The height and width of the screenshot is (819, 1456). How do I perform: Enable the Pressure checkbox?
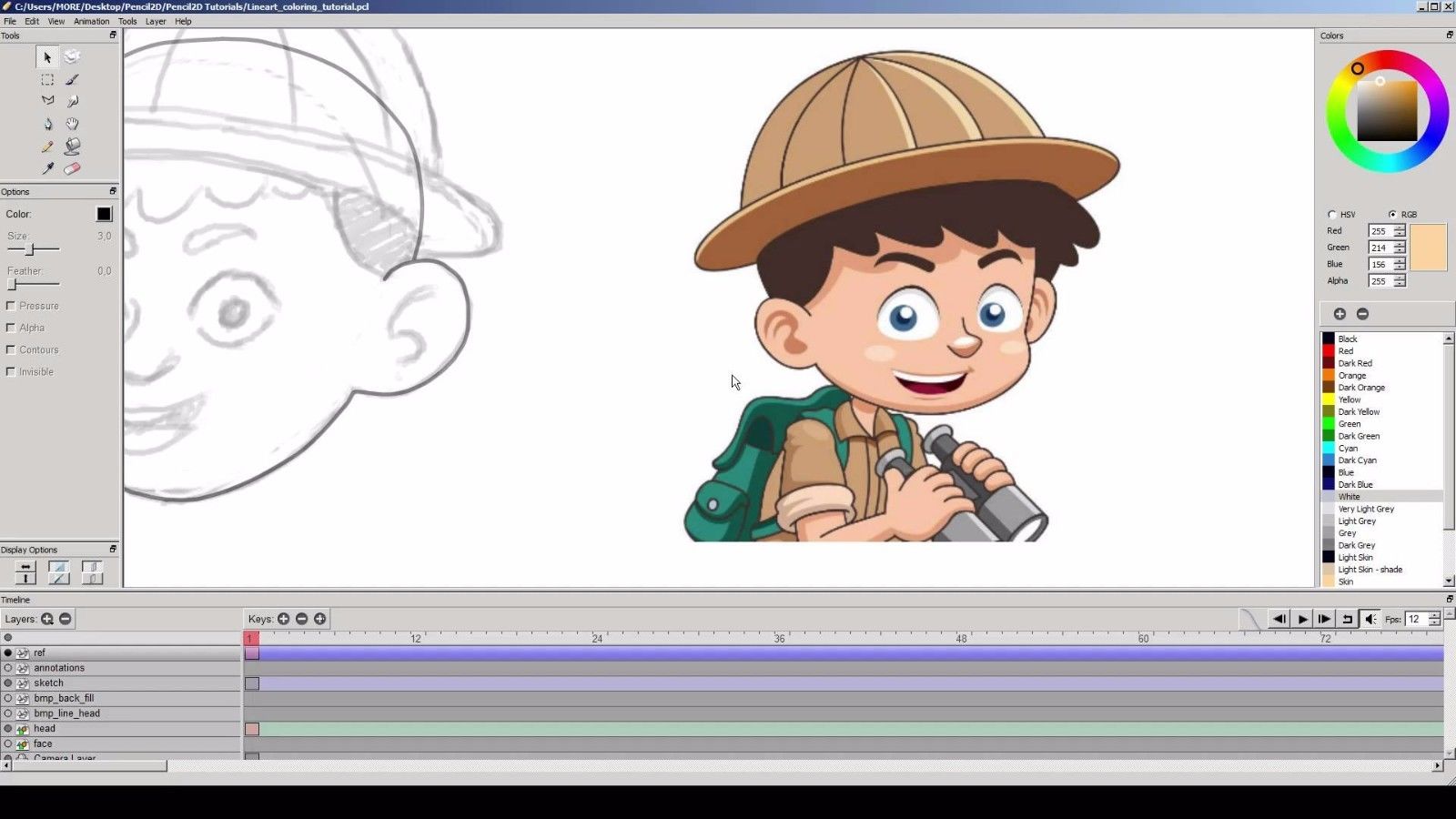(10, 306)
